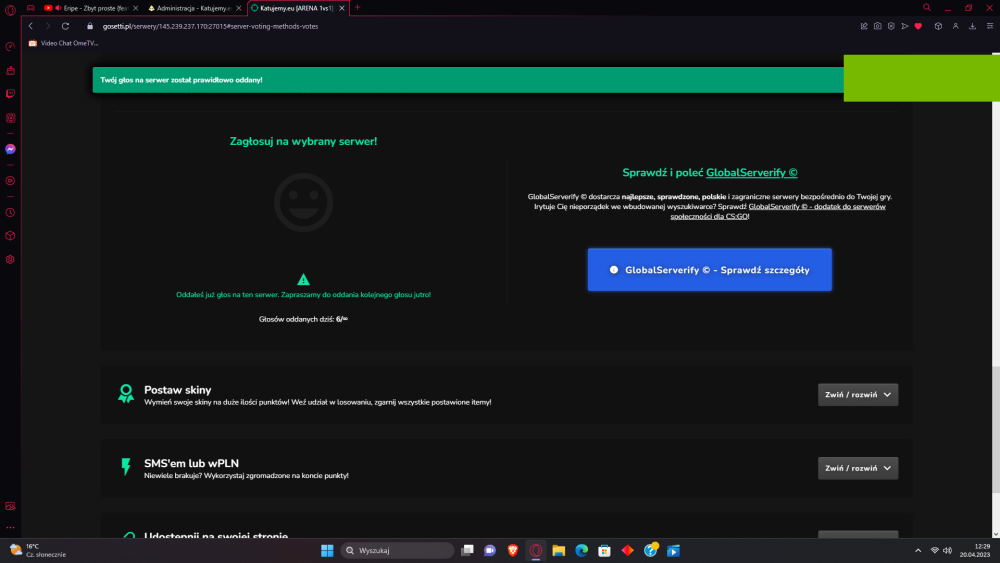Close the Katujemy.eu ARENA tab

[x=342, y=8]
